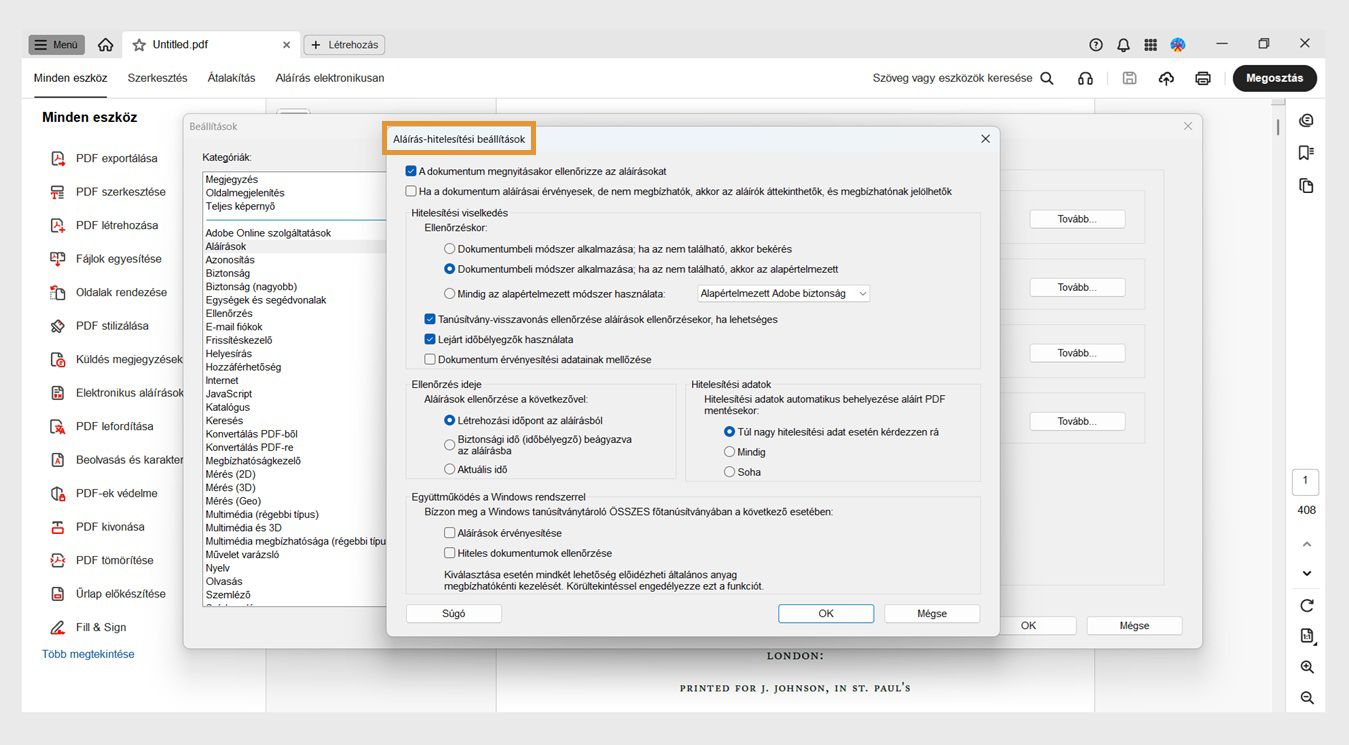Select Oldalak rendezése tool
This screenshot has height=745, width=1349.
pyautogui.click(x=109, y=292)
